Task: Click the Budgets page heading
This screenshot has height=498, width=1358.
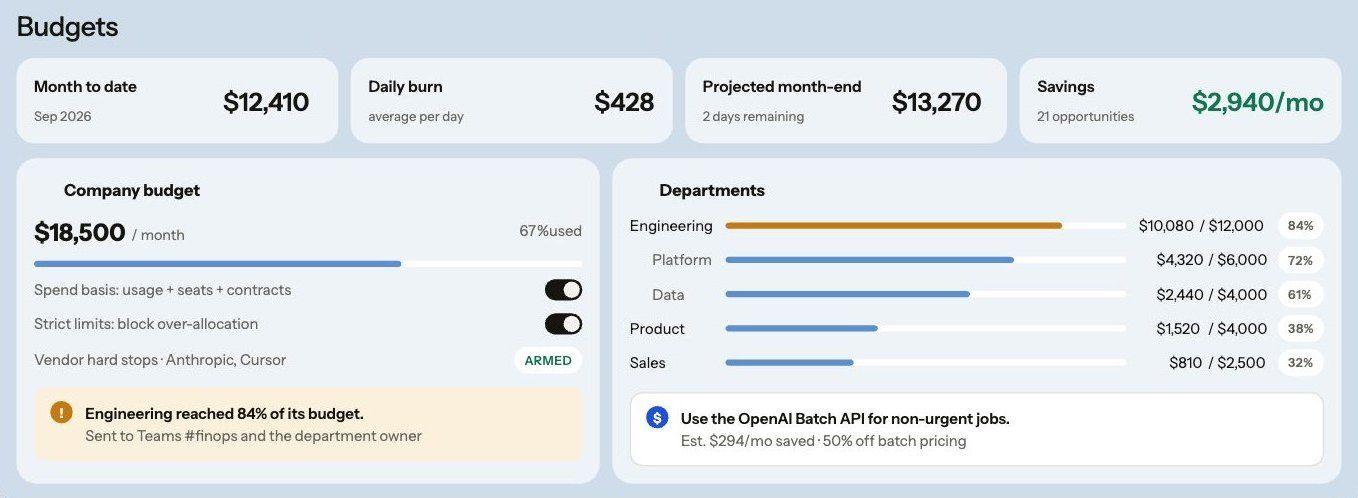Action: tap(68, 27)
